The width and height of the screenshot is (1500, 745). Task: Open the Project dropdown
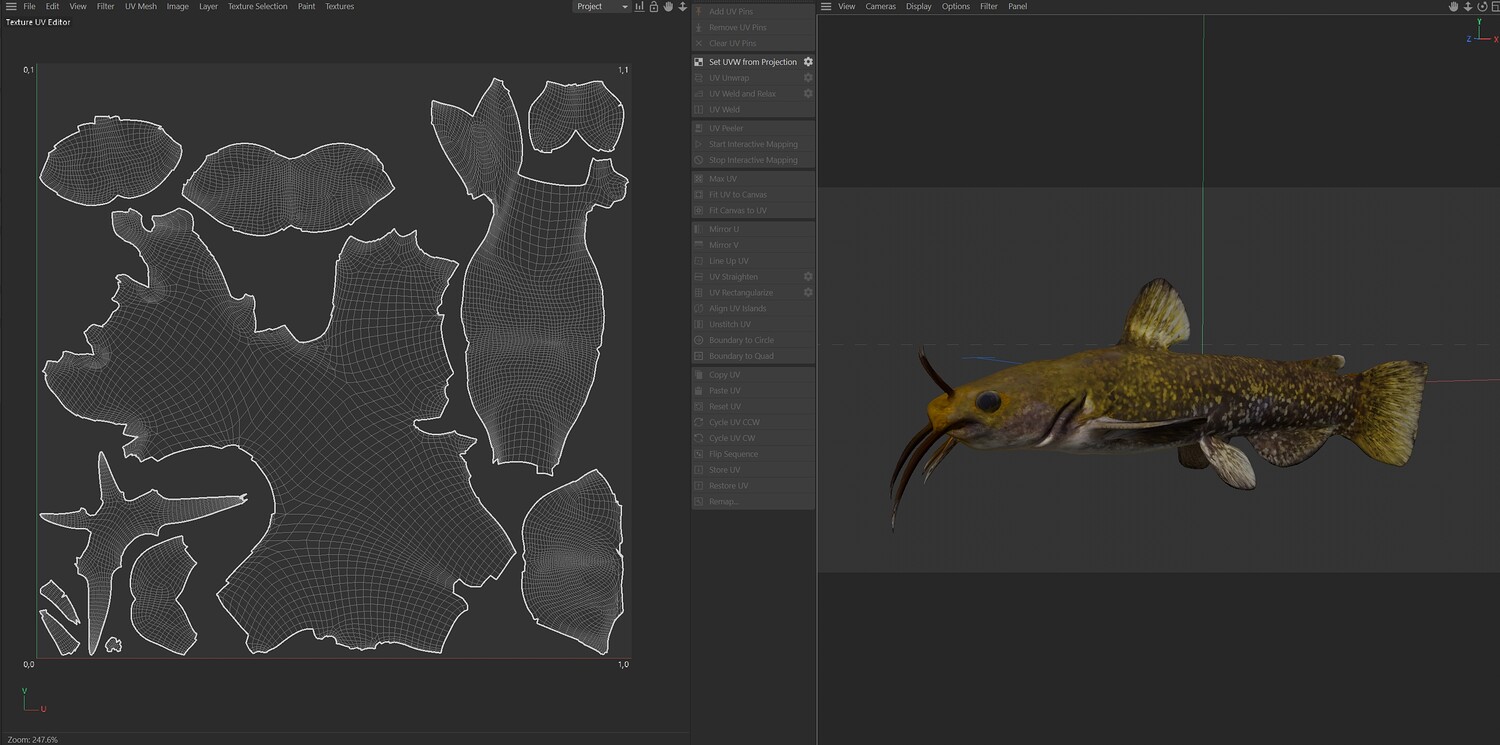point(601,7)
